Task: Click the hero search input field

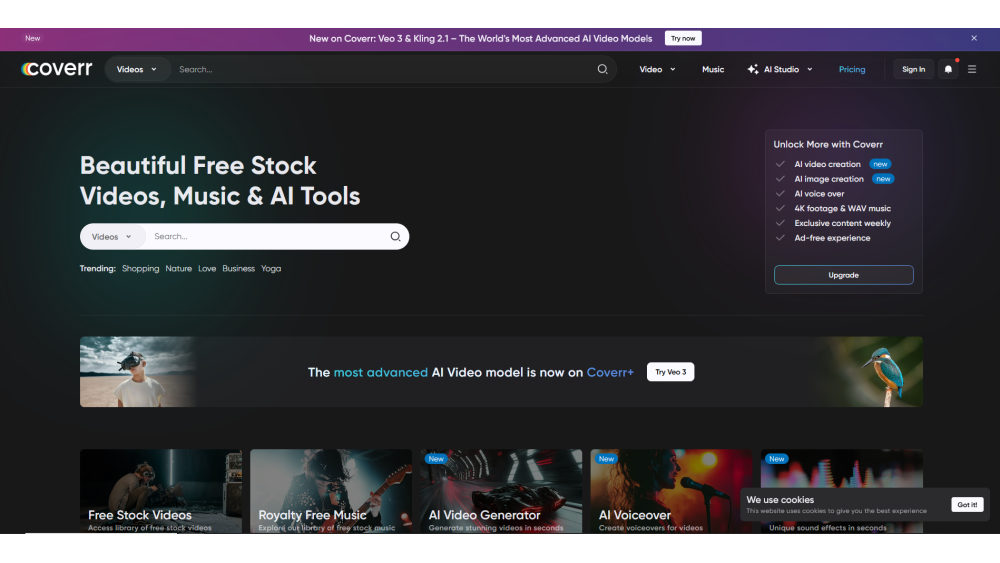Action: pyautogui.click(x=265, y=237)
